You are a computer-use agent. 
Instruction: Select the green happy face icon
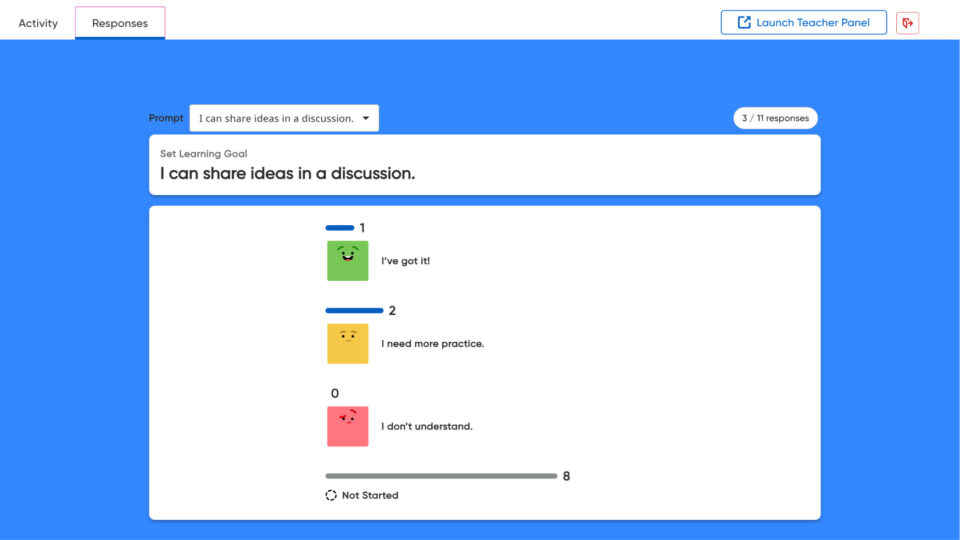pos(348,261)
